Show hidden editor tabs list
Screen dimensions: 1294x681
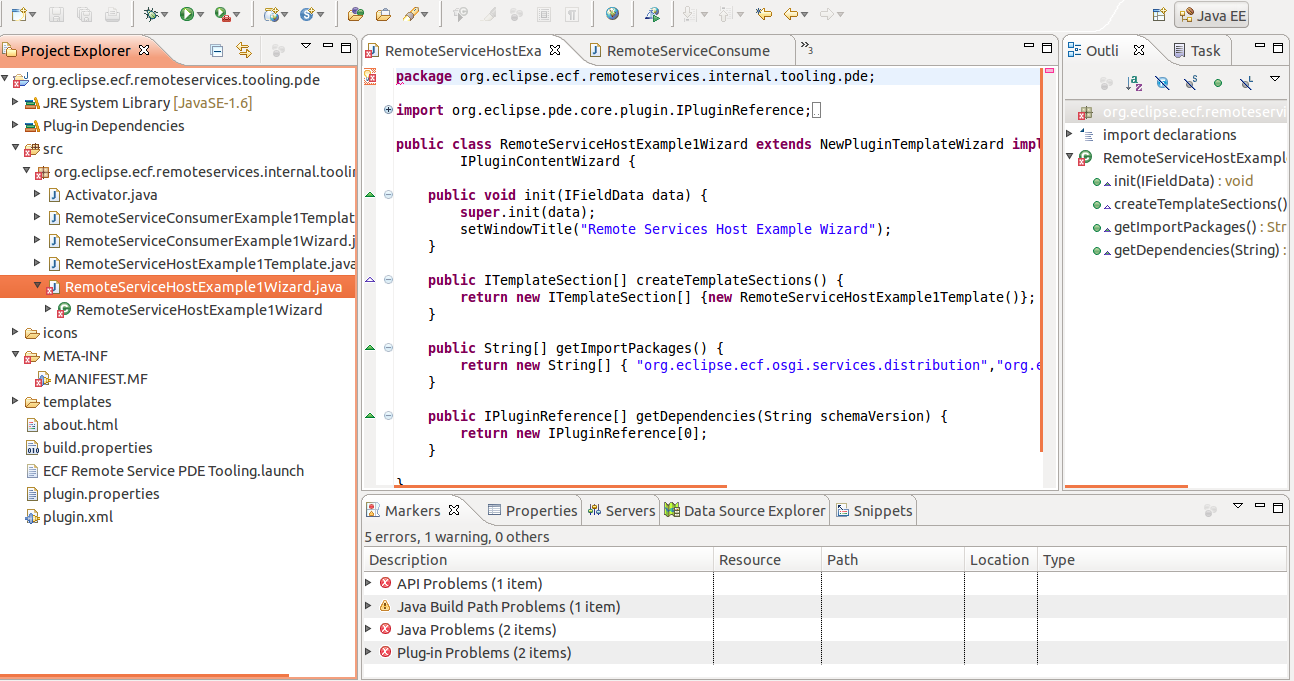(x=806, y=49)
